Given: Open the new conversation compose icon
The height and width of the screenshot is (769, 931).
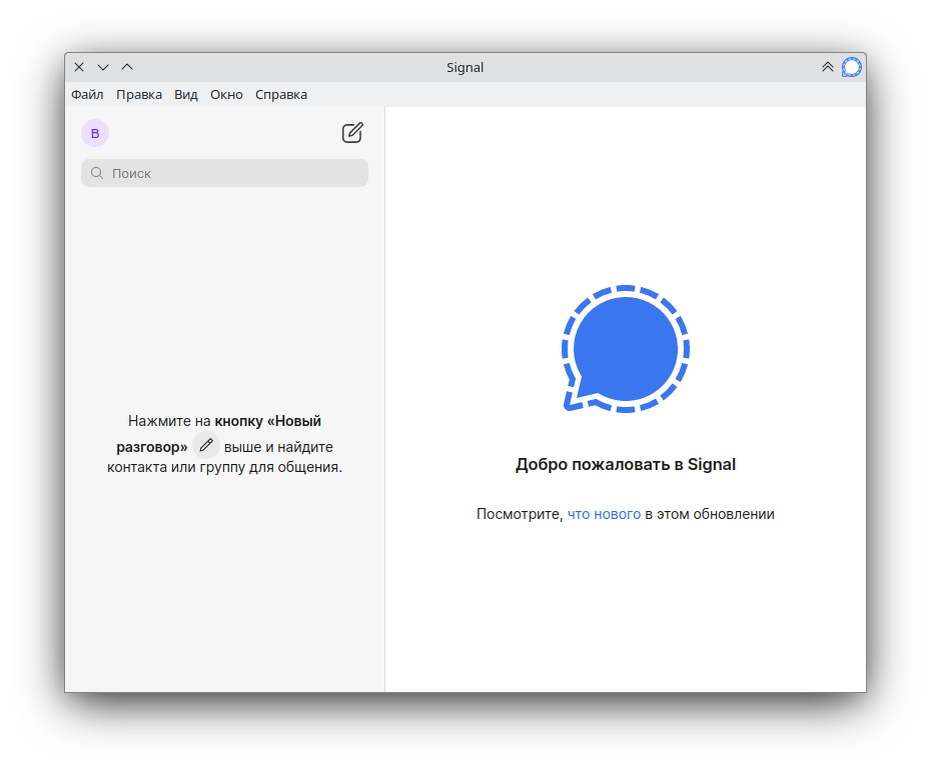Looking at the screenshot, I should tap(352, 132).
